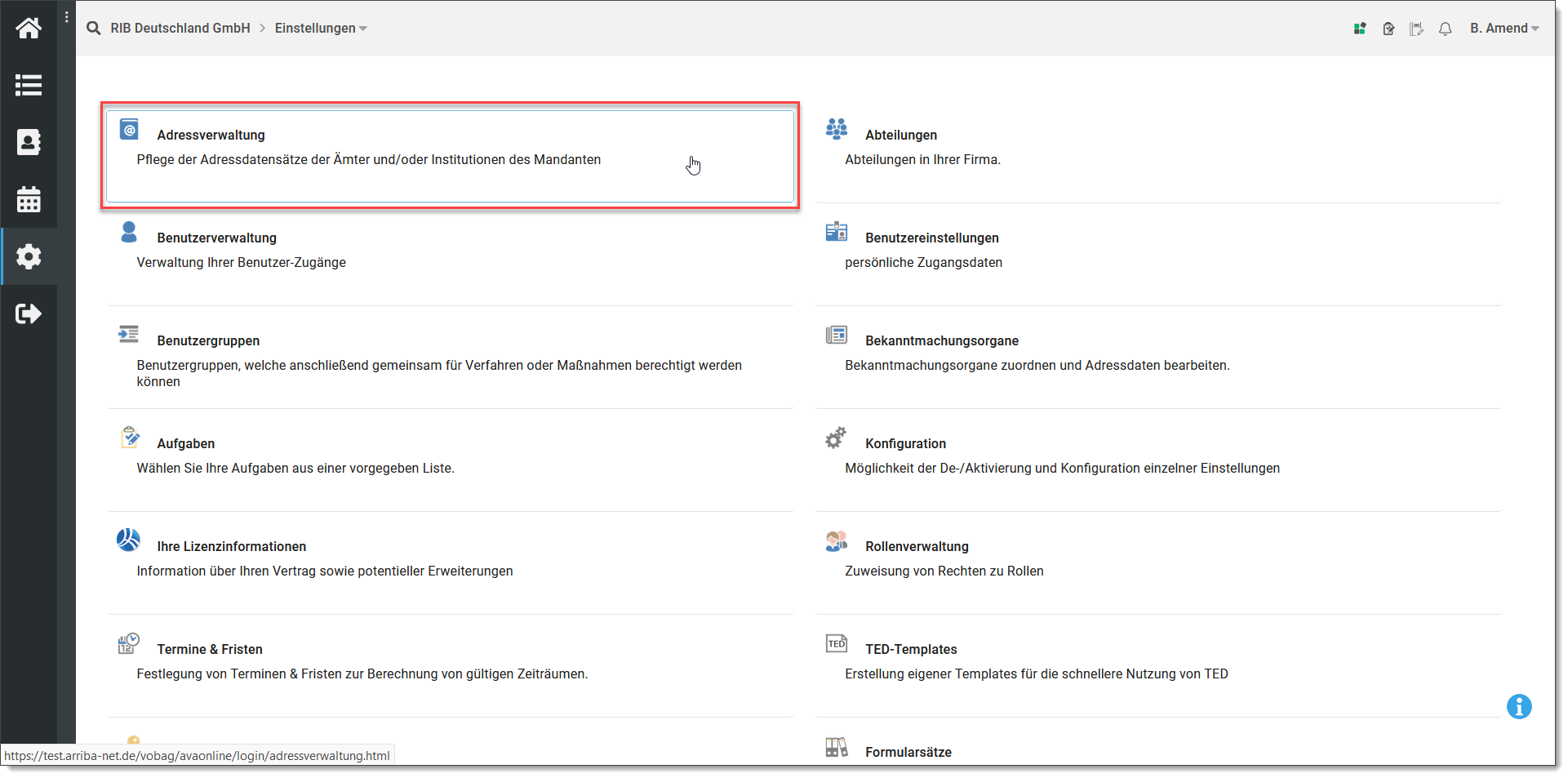The height and width of the screenshot is (778, 1568).
Task: Open the clipboard tasks icon
Action: pos(1388,29)
